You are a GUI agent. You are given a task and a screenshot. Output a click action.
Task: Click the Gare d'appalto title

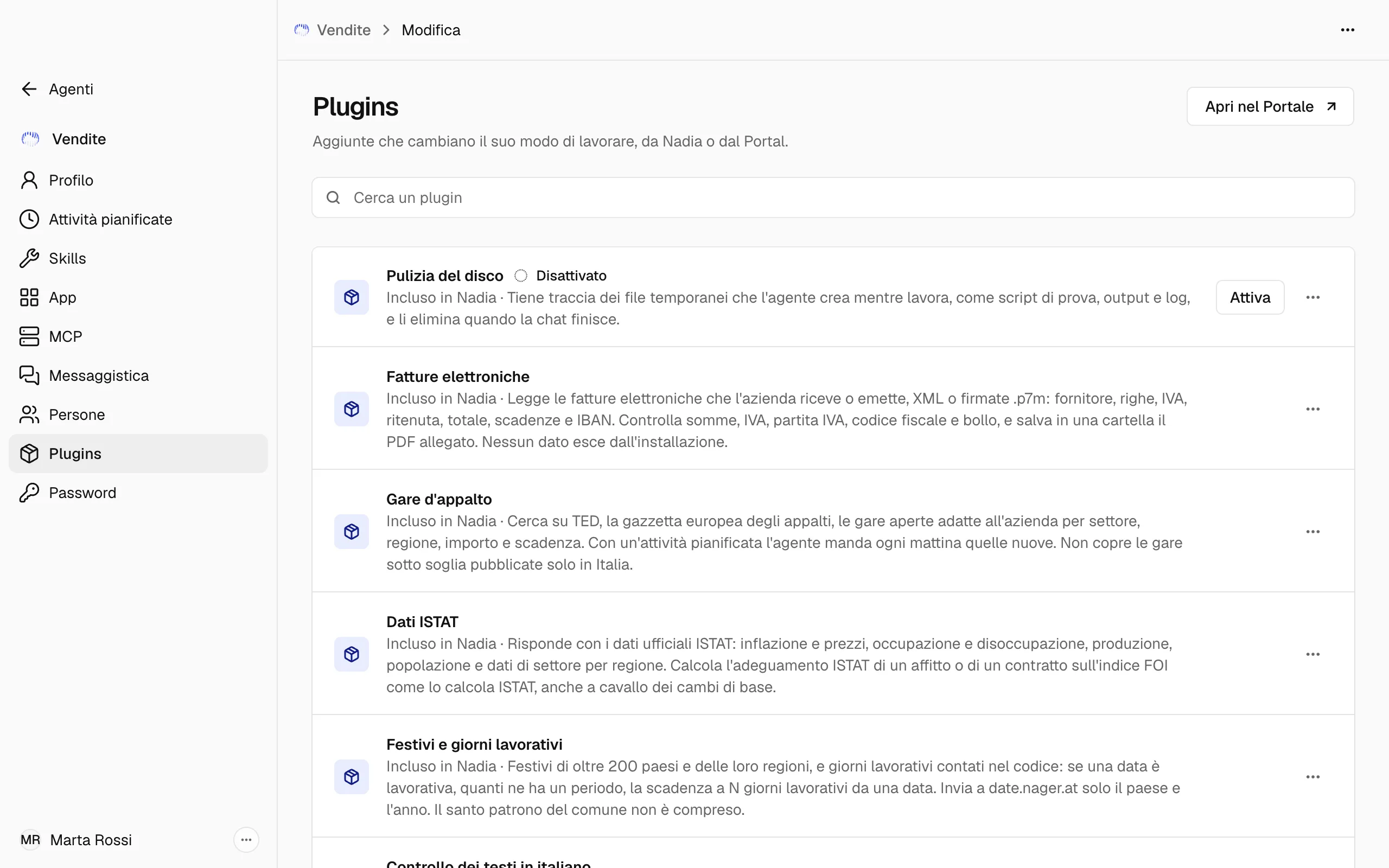[x=438, y=499]
